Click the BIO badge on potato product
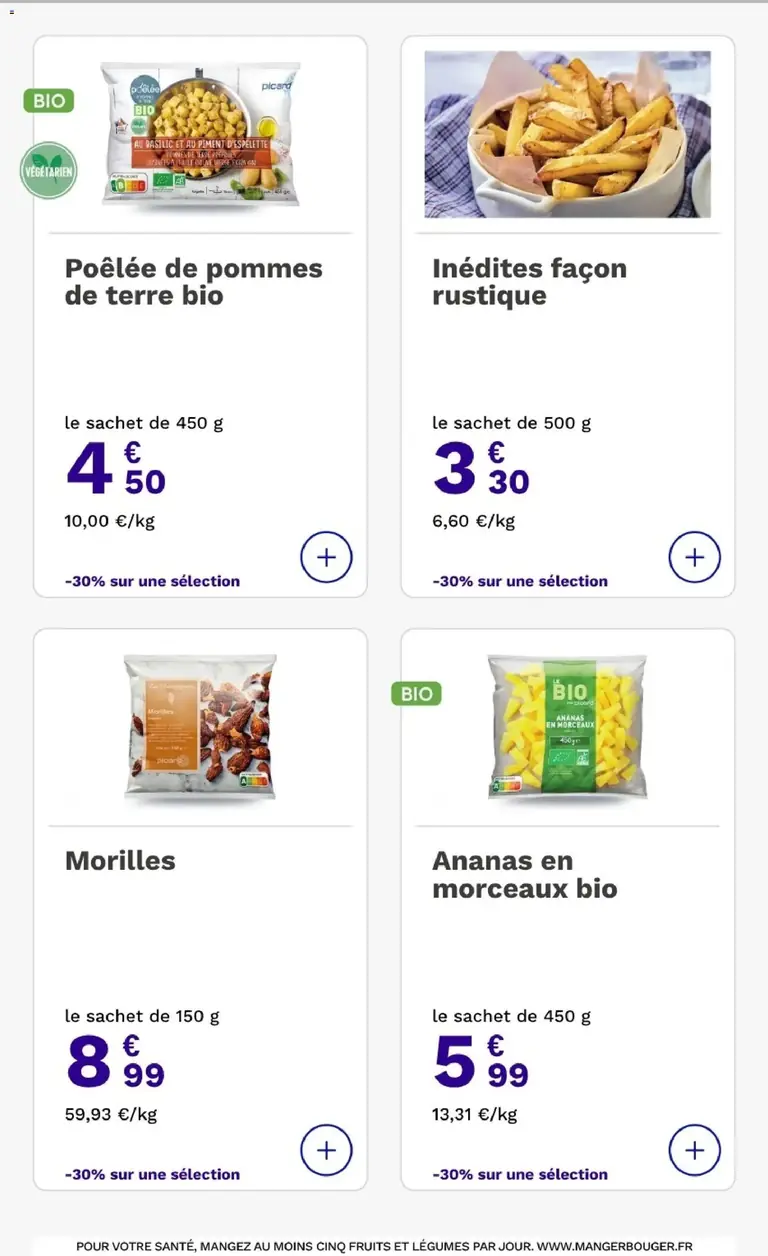Screen dimensions: 768x1256 [49, 101]
